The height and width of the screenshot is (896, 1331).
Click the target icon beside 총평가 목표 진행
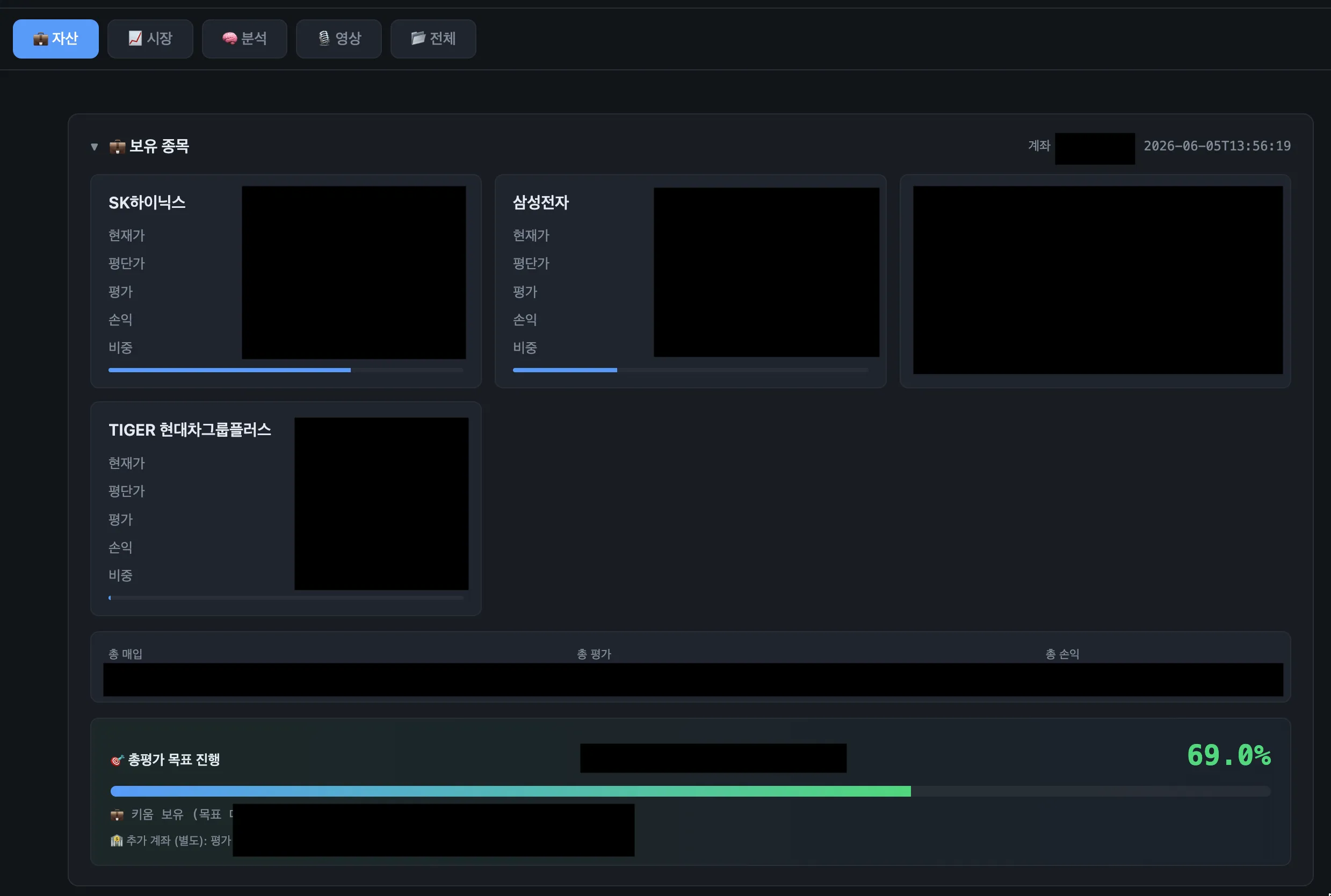click(117, 760)
